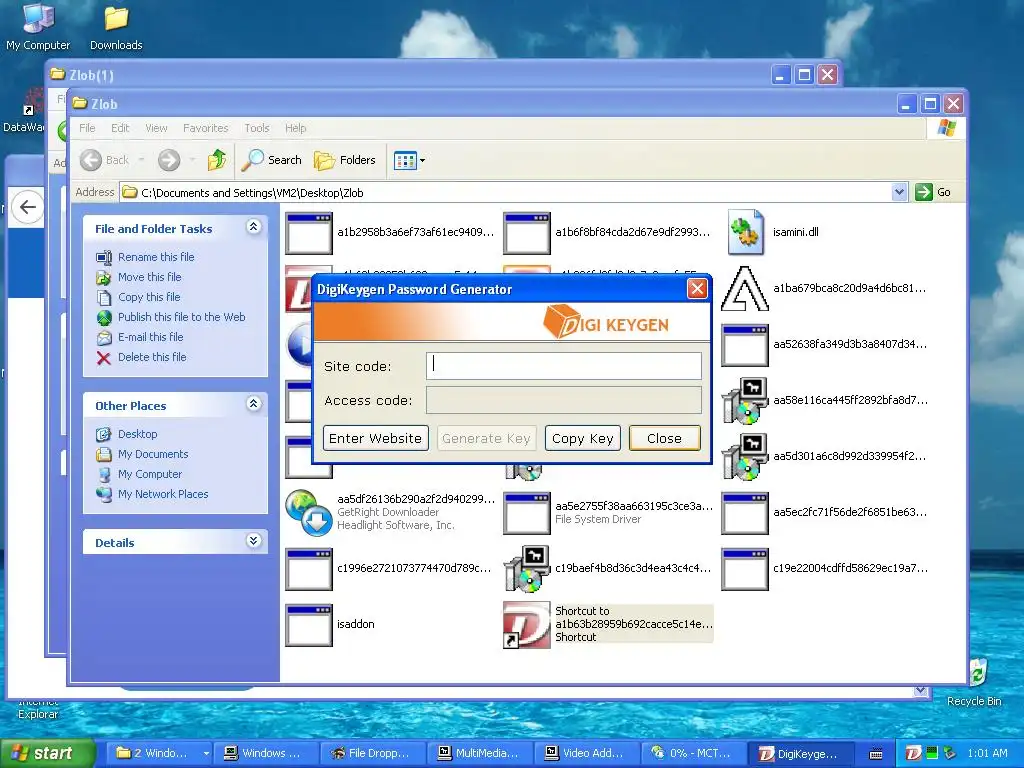Switch to MultiMedia... taskbar button

(479, 753)
